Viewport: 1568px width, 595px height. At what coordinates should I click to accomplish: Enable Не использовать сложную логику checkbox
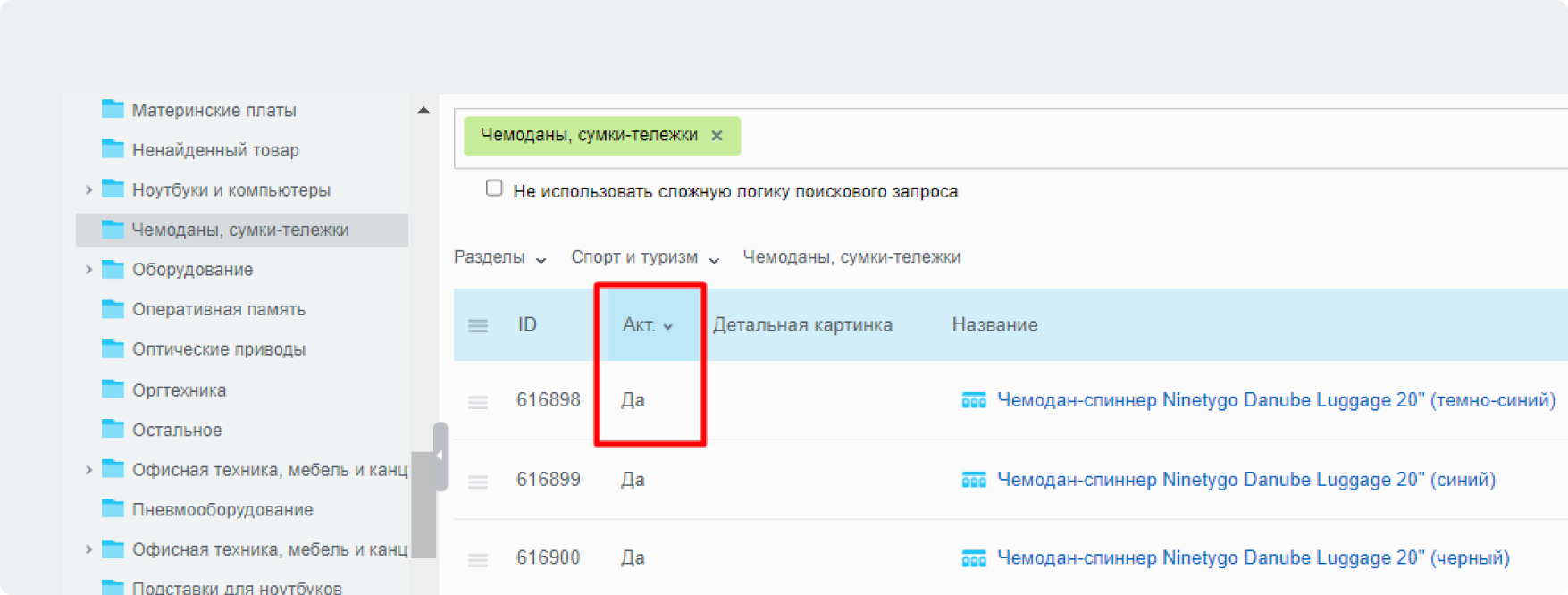pyautogui.click(x=494, y=188)
